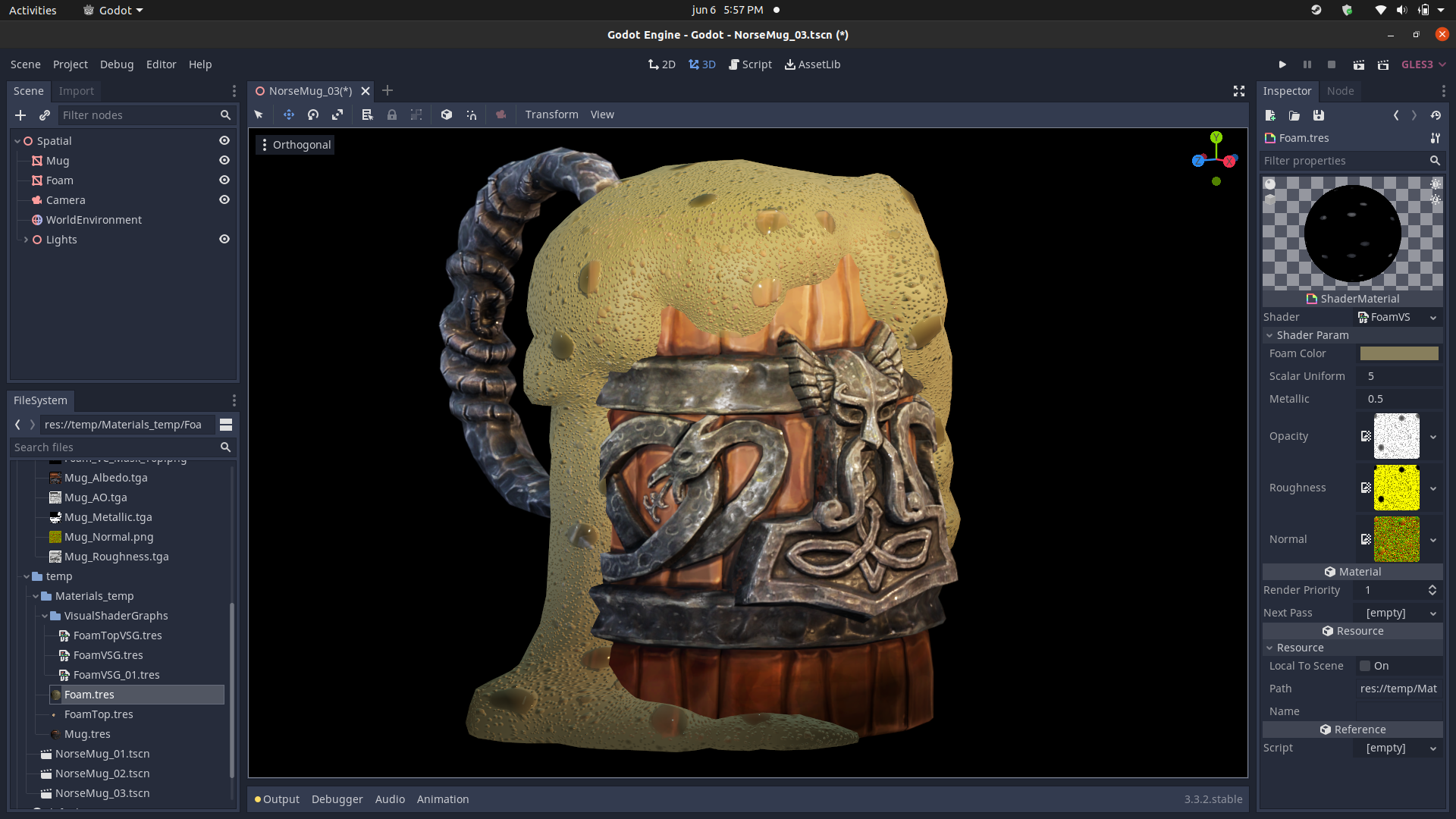Screen dimensions: 1456x819
Task: Select the Move tool in the 3D viewport
Action: [288, 115]
